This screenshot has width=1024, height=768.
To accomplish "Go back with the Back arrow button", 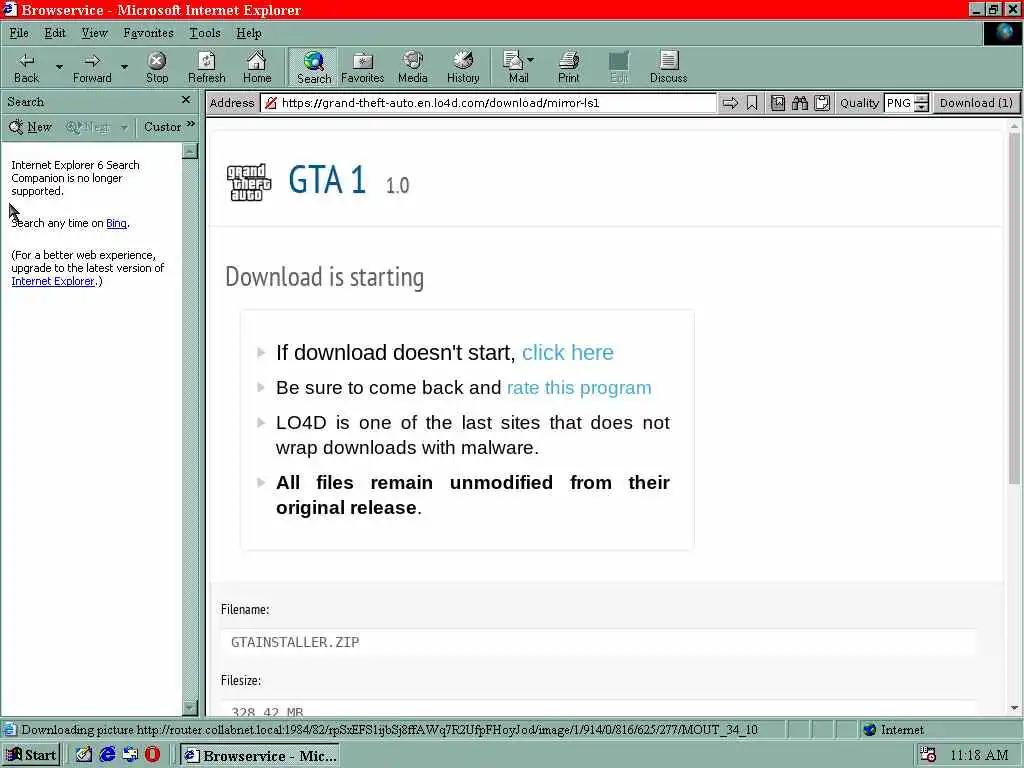I will click(26, 67).
